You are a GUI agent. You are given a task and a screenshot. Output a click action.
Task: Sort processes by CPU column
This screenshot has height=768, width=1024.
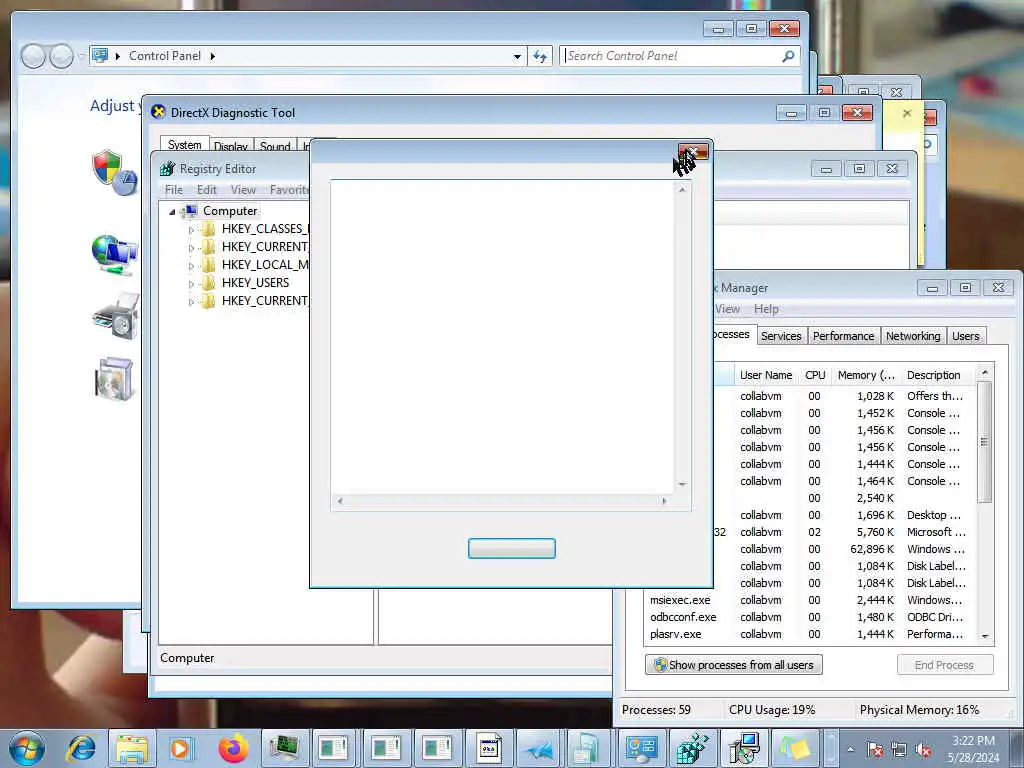815,375
